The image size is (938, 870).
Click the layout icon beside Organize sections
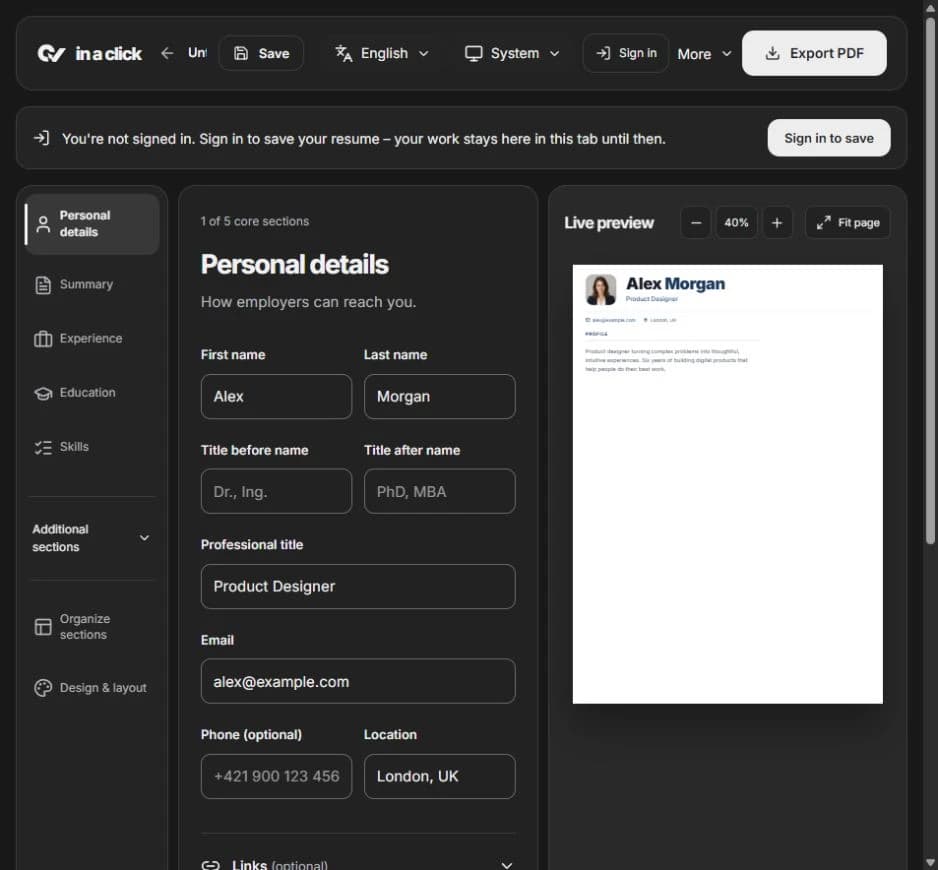43,626
